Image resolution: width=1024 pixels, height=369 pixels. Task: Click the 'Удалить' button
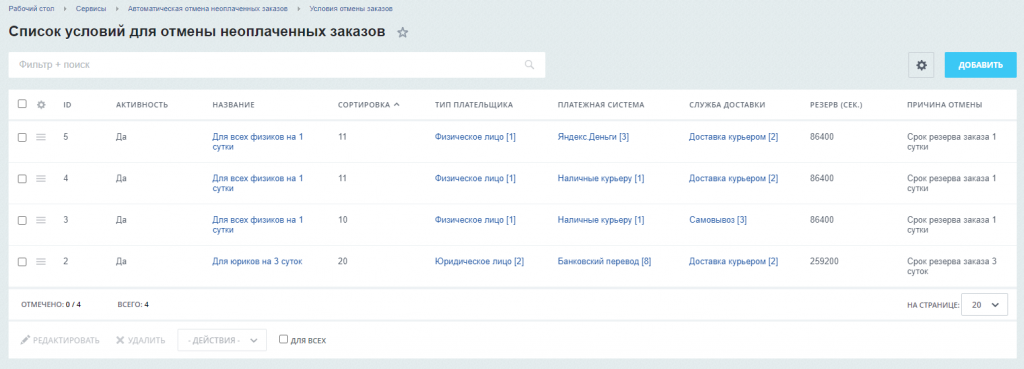140,340
